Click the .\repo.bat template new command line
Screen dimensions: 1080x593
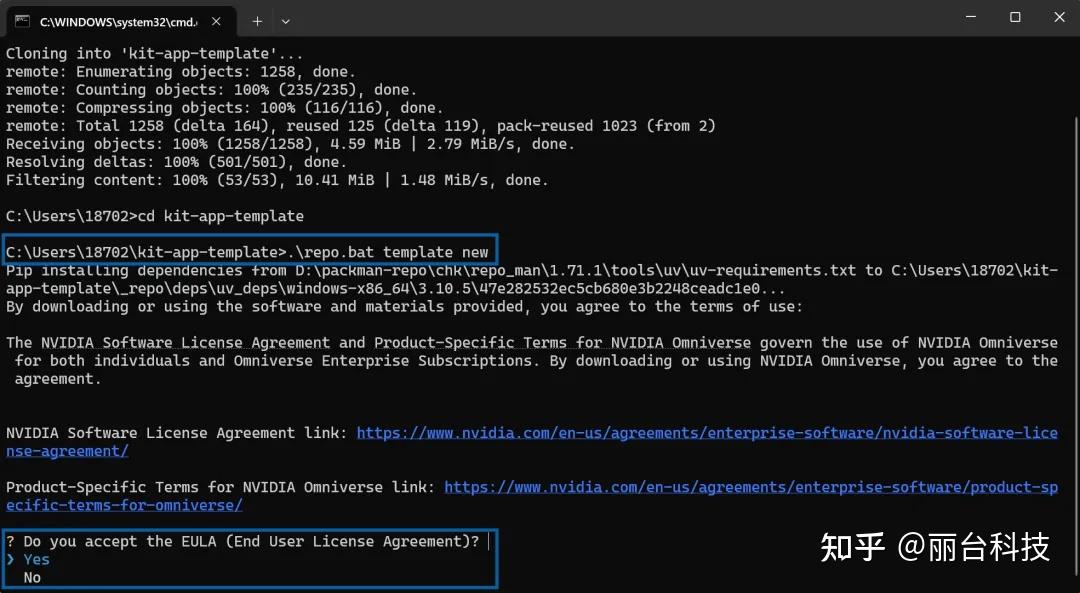[250, 252]
